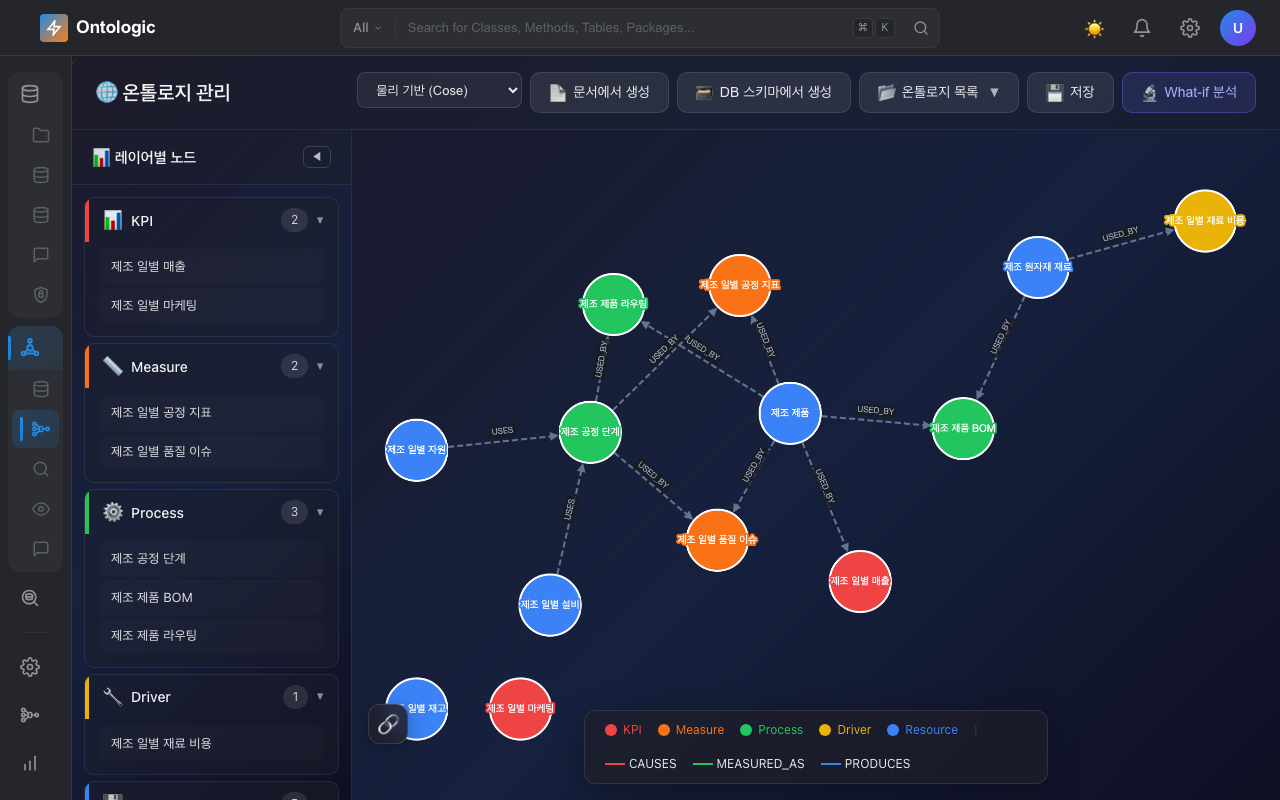
Task: Open the 온톨로지 목록 dropdown
Action: (938, 92)
